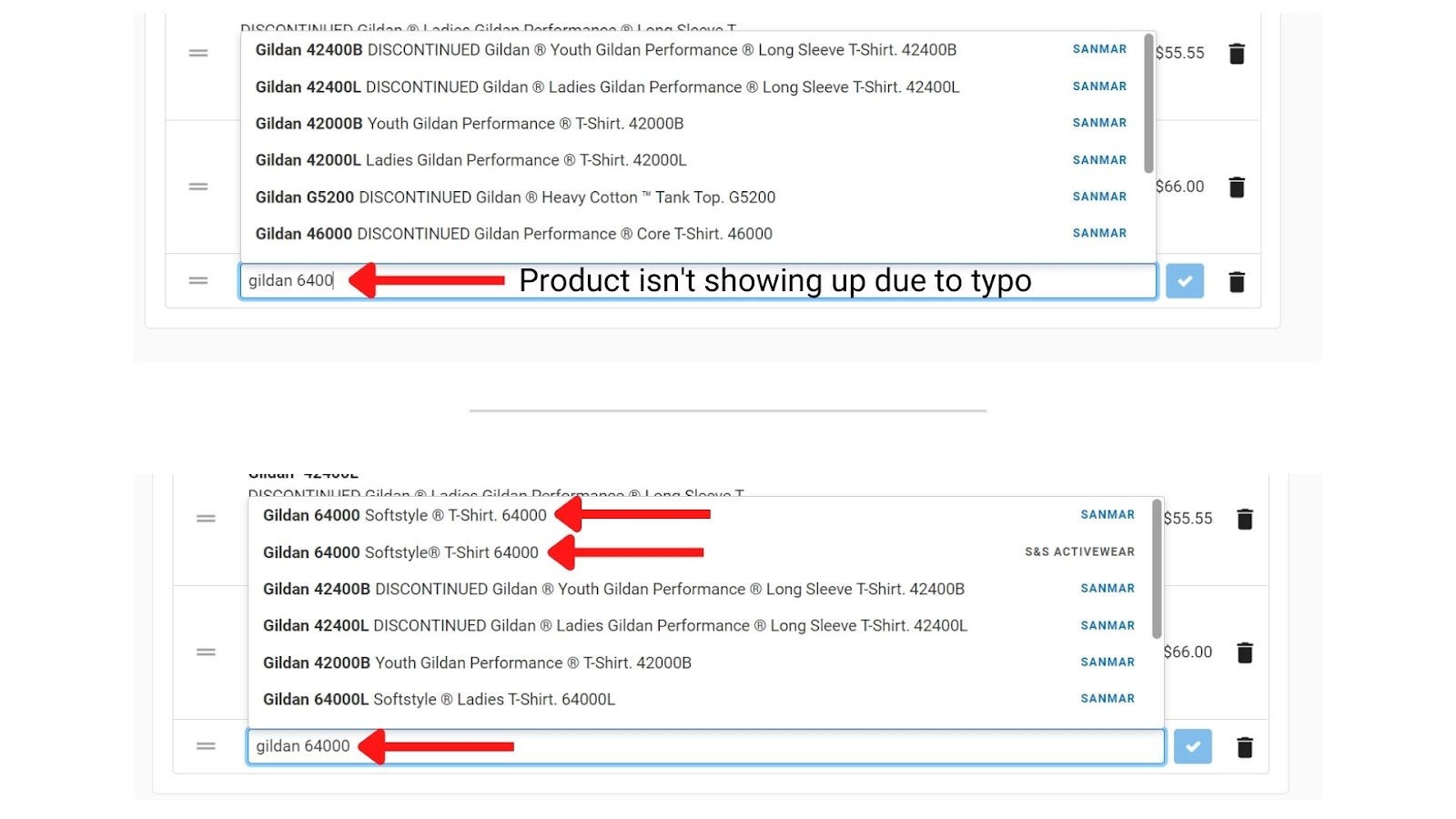Delete the $66.00 row in top panel
This screenshot has height=819, width=1456.
coord(1237,187)
